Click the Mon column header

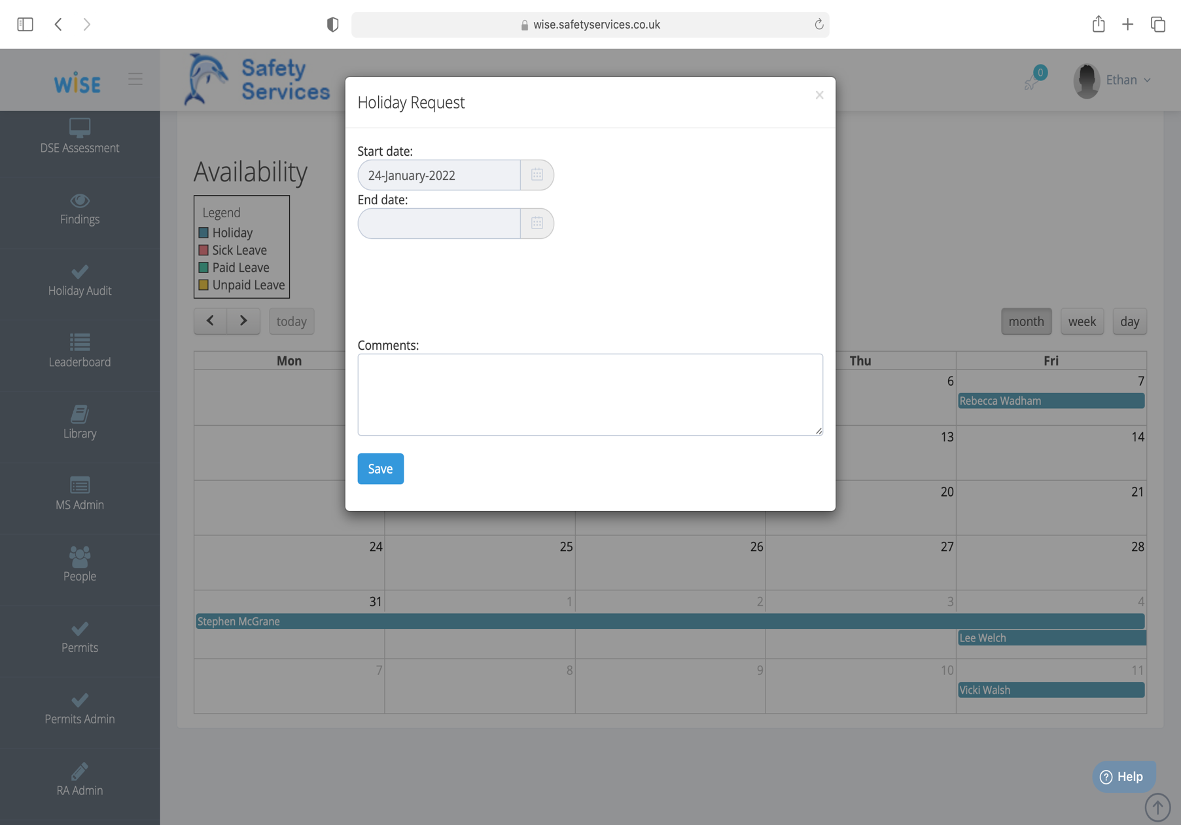tap(289, 360)
